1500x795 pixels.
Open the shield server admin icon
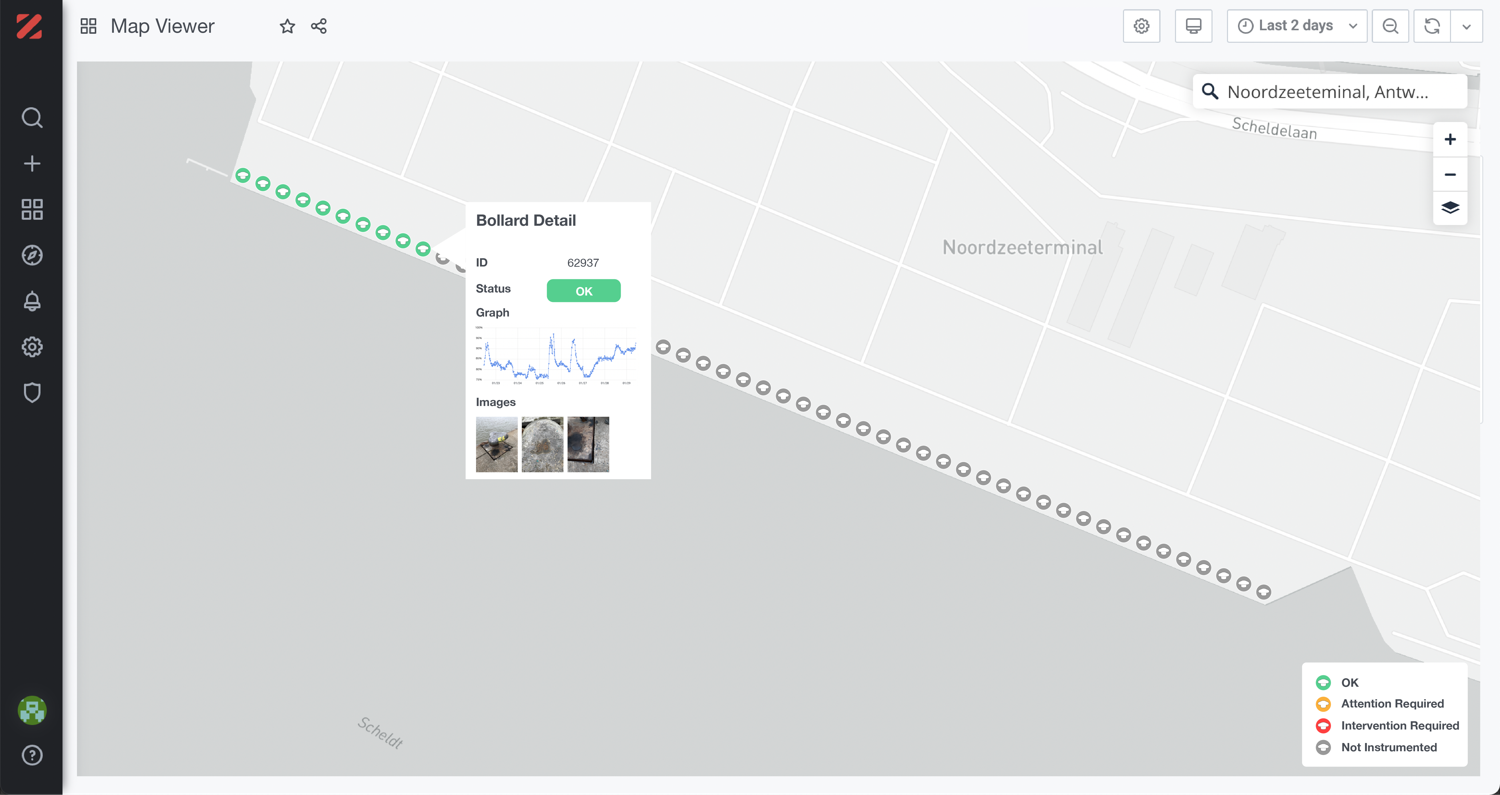32,392
